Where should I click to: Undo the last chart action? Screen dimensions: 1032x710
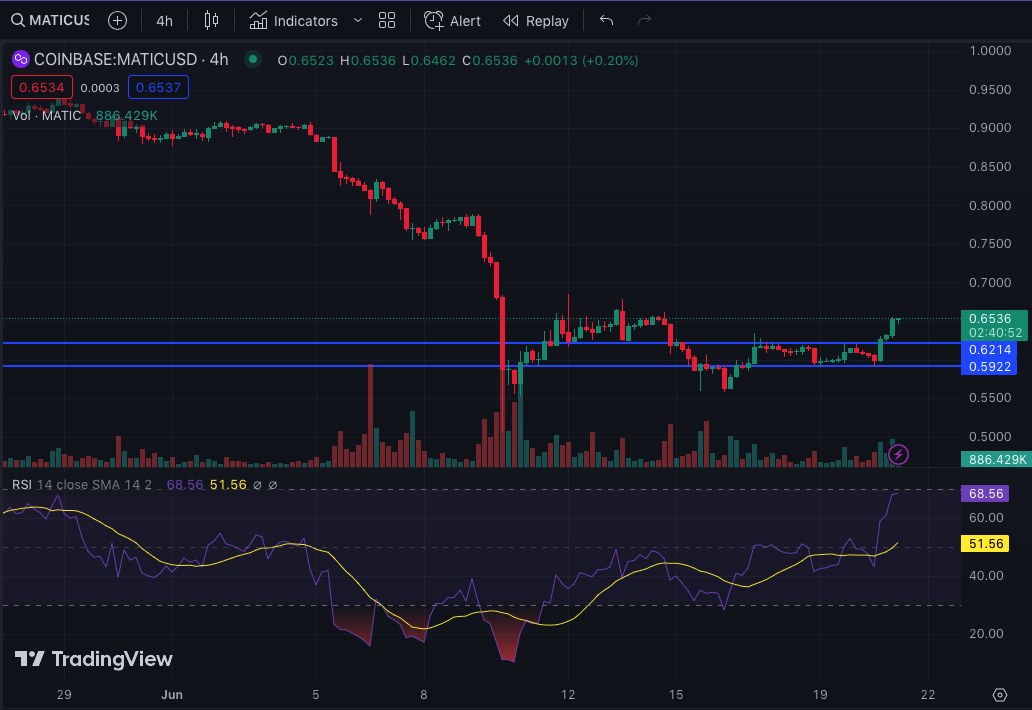pyautogui.click(x=606, y=20)
